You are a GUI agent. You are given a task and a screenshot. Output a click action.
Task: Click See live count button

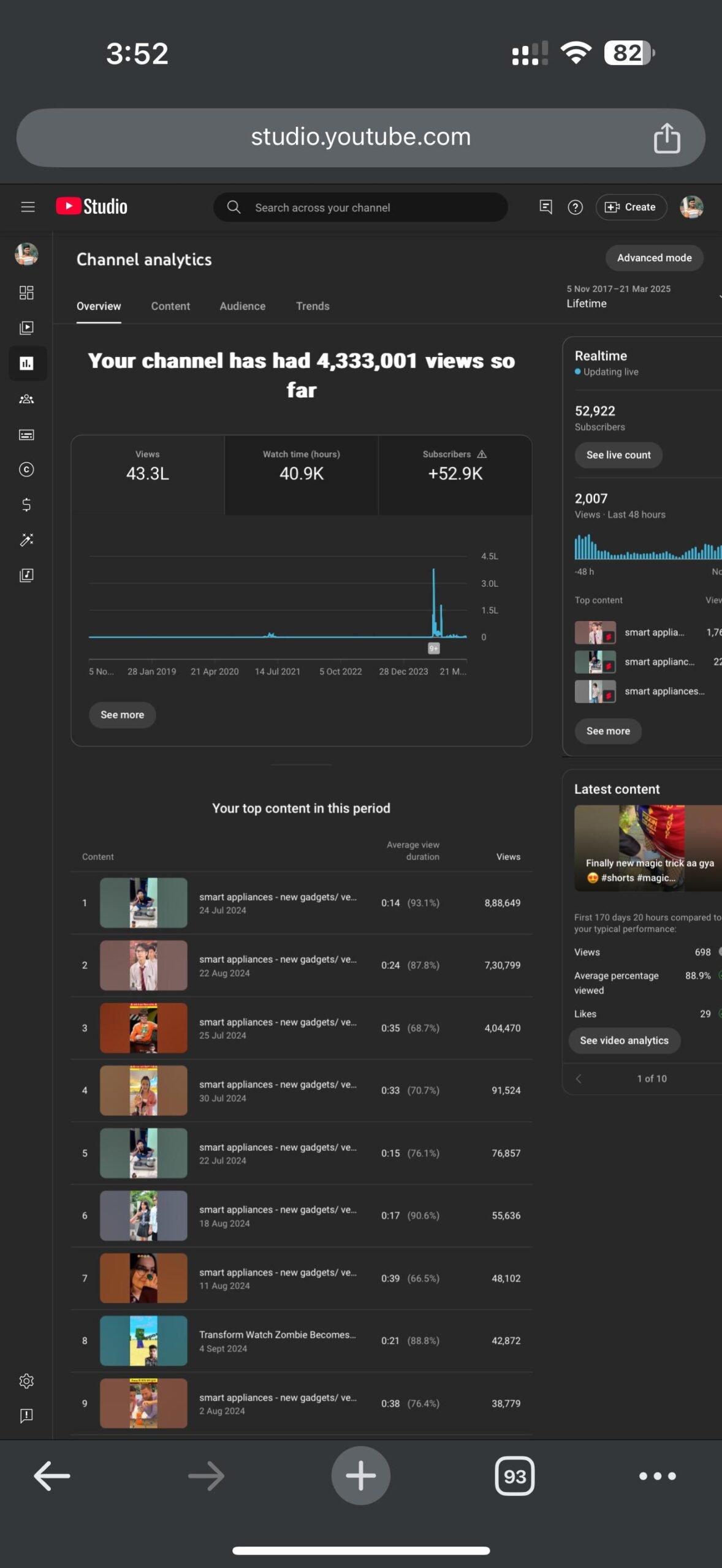coord(618,455)
